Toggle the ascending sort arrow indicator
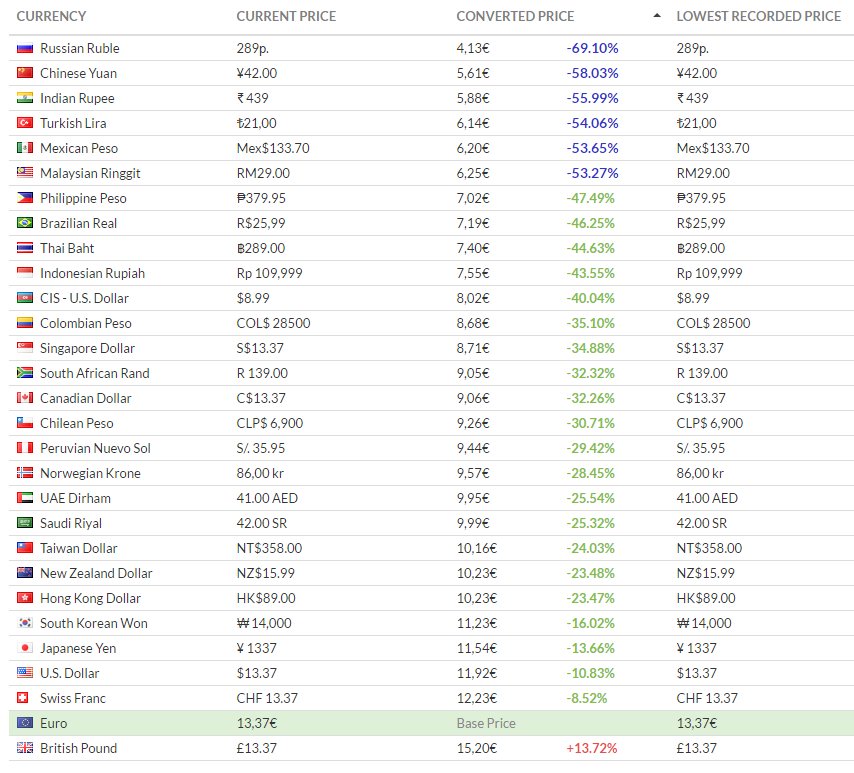The width and height of the screenshot is (854, 773). click(x=657, y=16)
